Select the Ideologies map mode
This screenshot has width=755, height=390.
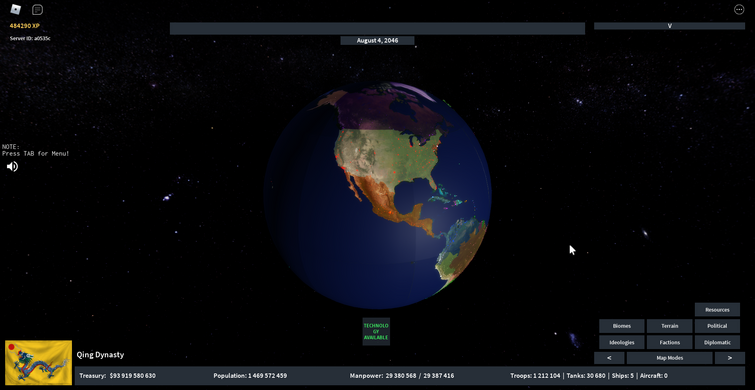tap(622, 342)
